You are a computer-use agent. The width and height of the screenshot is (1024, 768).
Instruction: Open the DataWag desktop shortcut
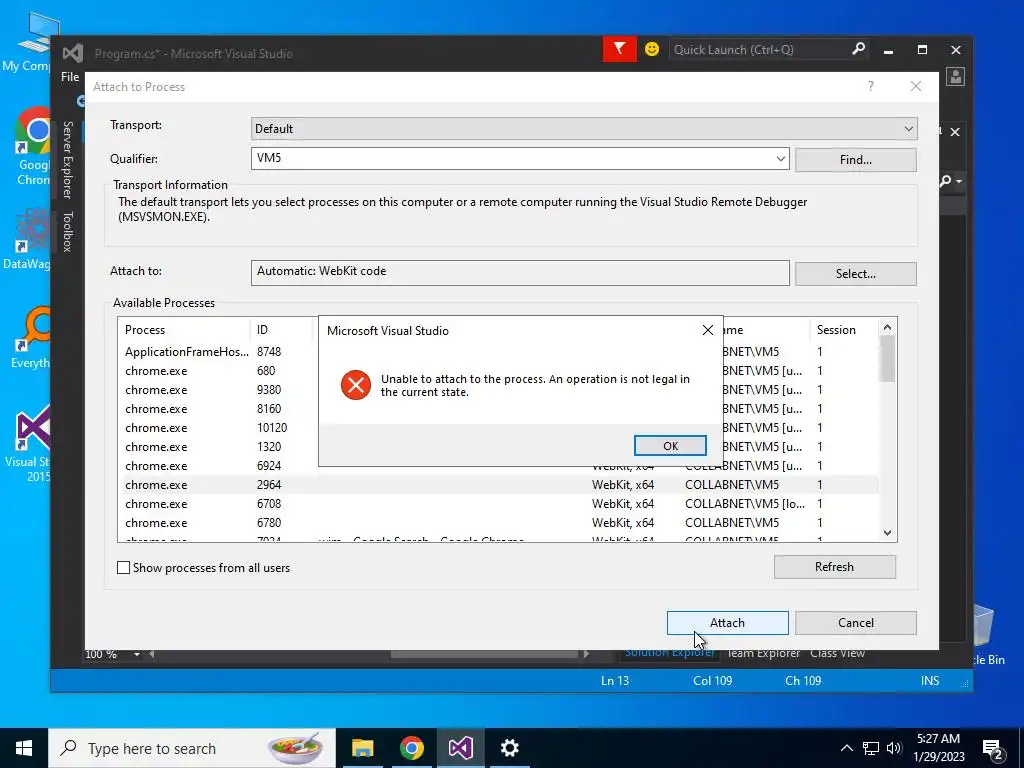[27, 239]
